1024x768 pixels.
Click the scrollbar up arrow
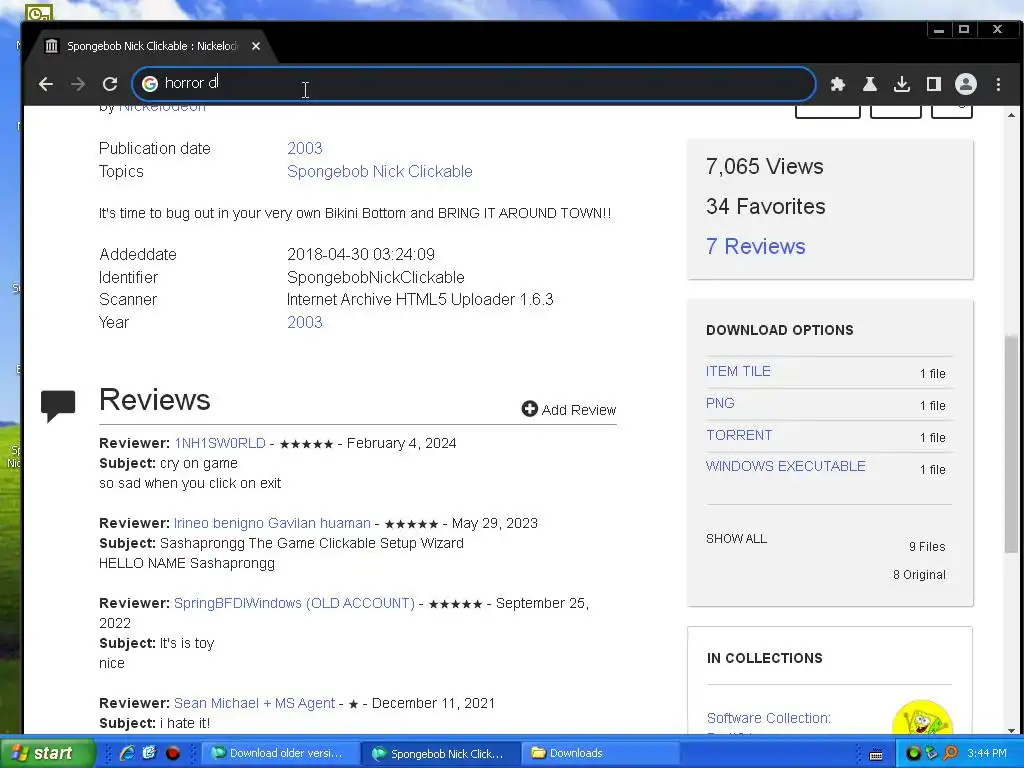coord(1011,115)
